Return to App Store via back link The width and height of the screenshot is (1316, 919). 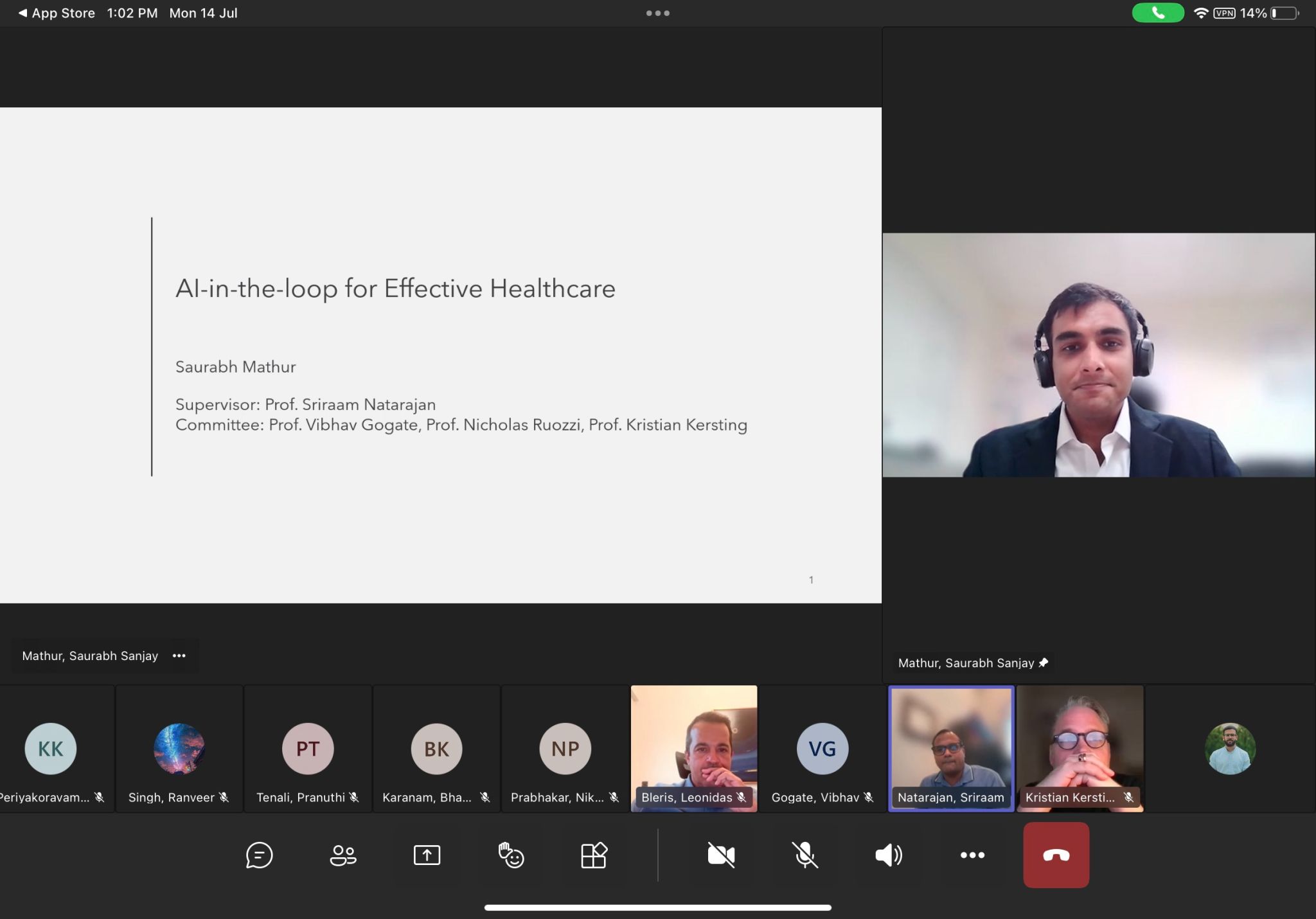point(57,13)
